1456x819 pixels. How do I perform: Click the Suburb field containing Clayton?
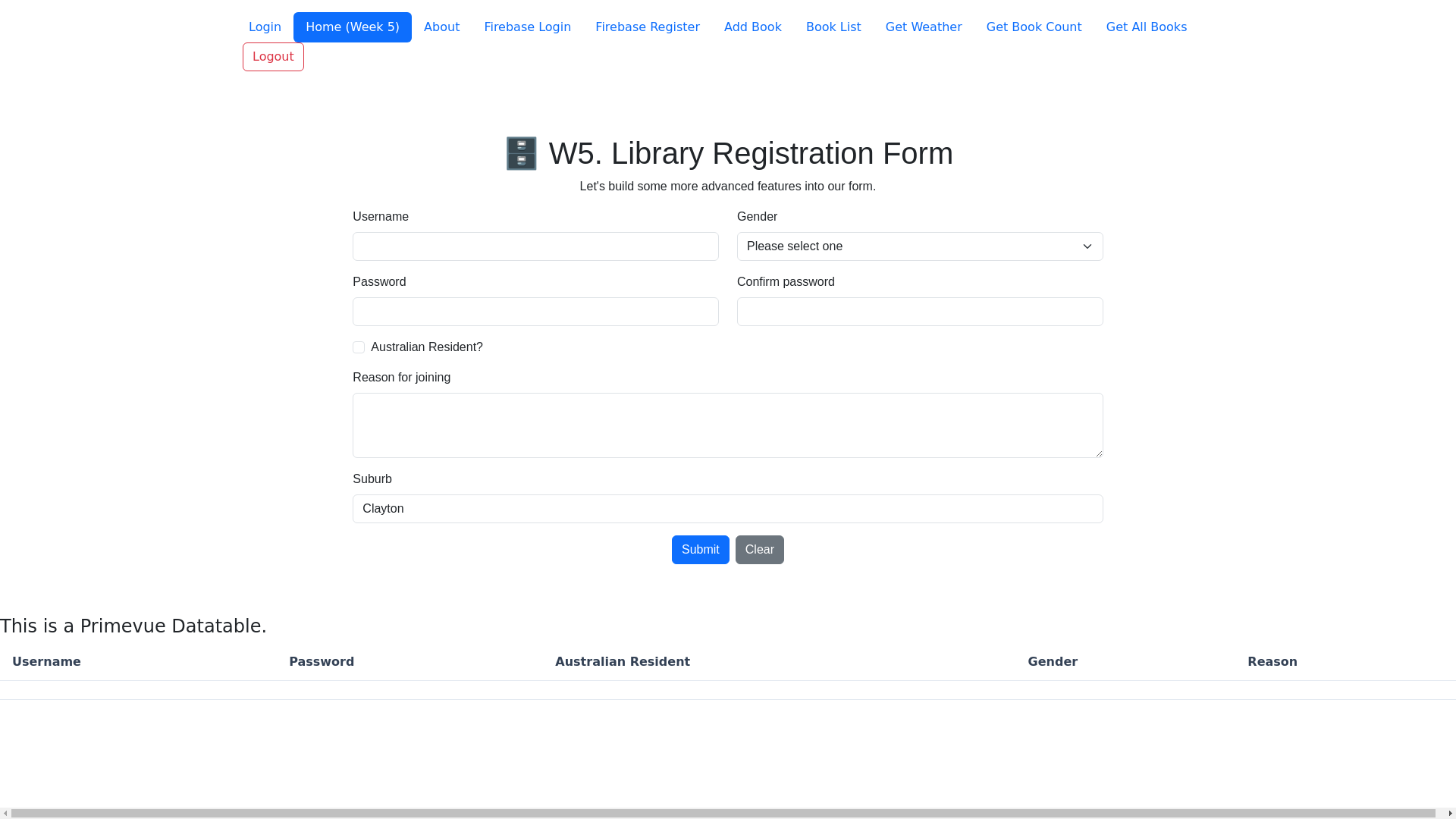pyautogui.click(x=728, y=509)
